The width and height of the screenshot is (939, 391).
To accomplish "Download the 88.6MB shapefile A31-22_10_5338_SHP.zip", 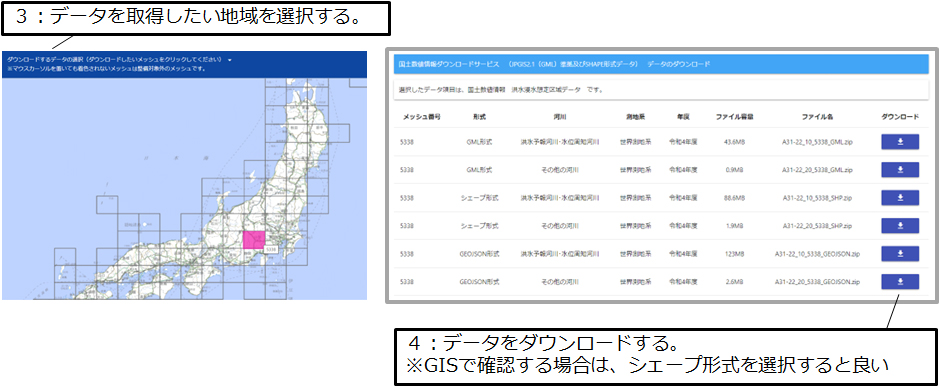I will point(899,198).
